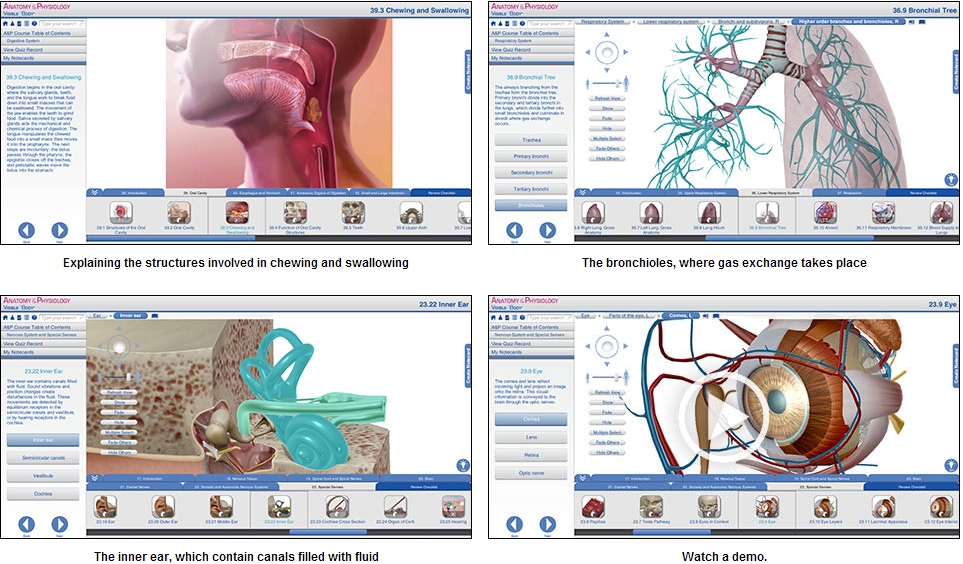
Task: Select Review Checklist tab in Chewing and Swallowing screen
Action: click(441, 193)
